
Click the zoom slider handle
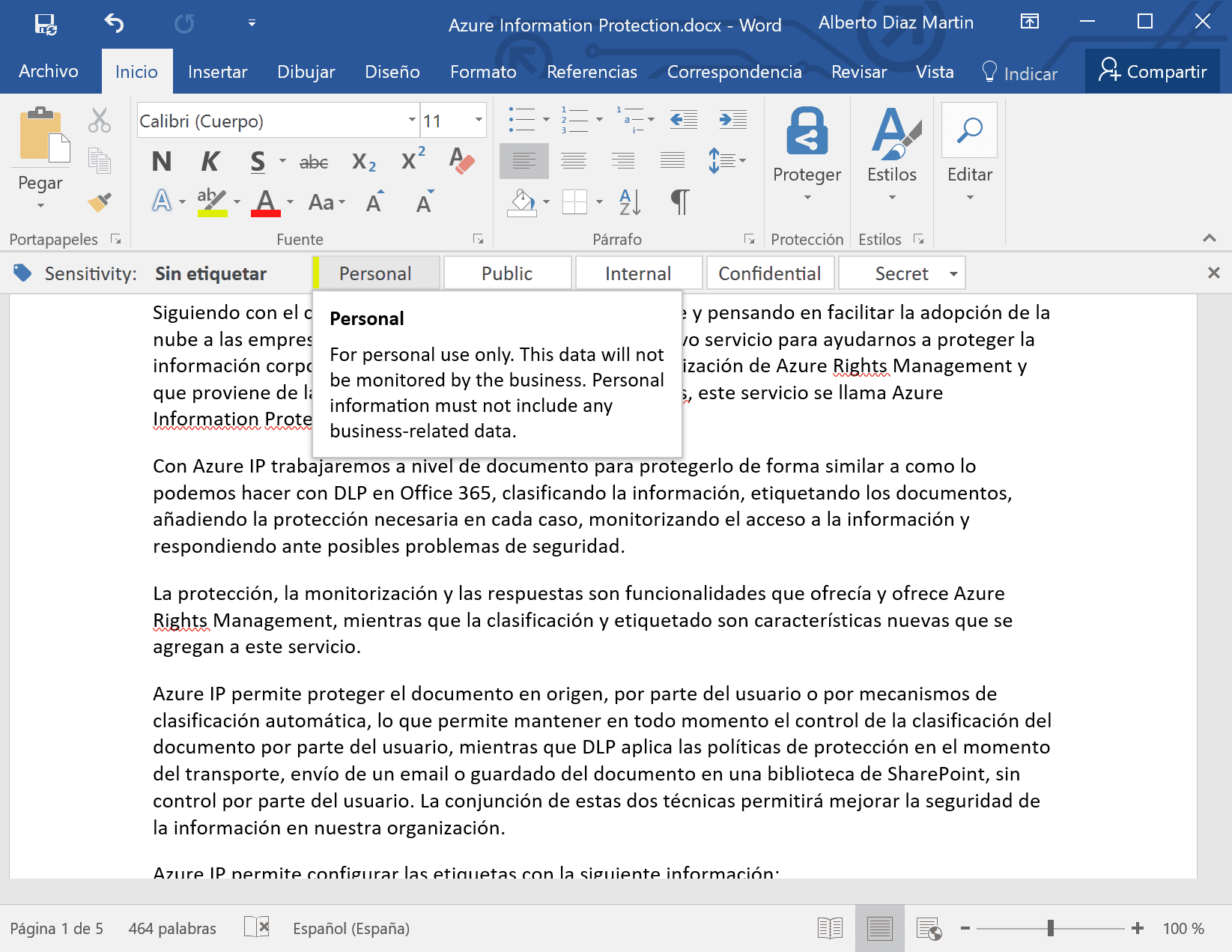point(1051,928)
